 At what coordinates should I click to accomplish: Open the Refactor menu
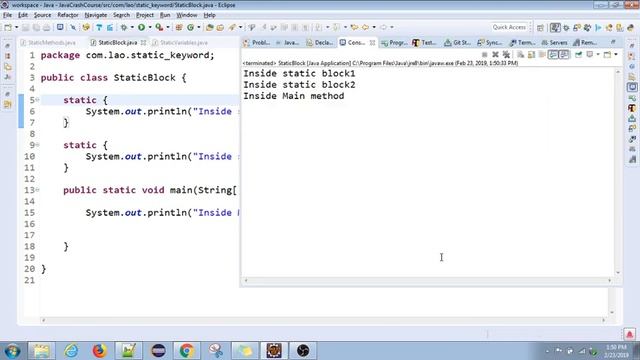pyautogui.click(x=68, y=15)
